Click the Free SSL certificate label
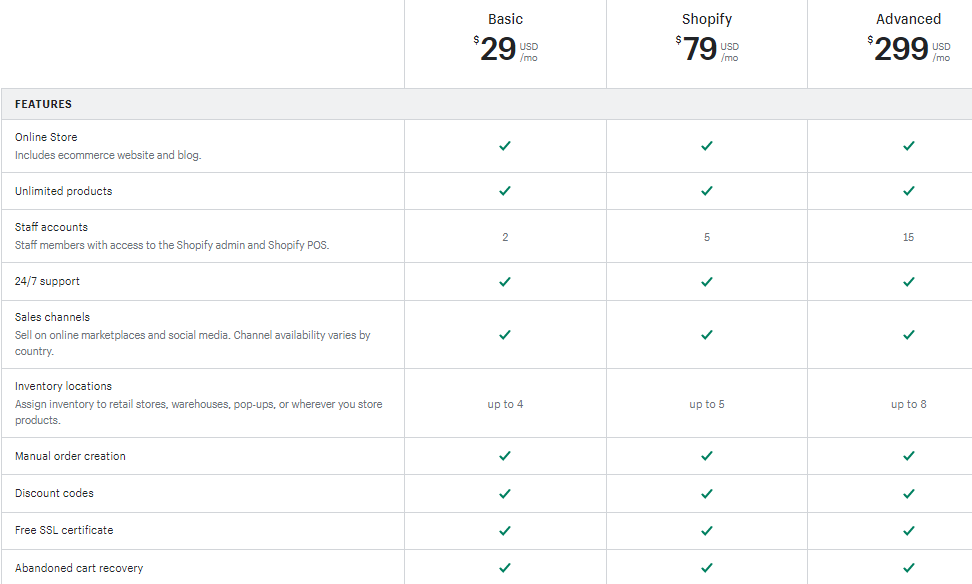 pyautogui.click(x=64, y=530)
